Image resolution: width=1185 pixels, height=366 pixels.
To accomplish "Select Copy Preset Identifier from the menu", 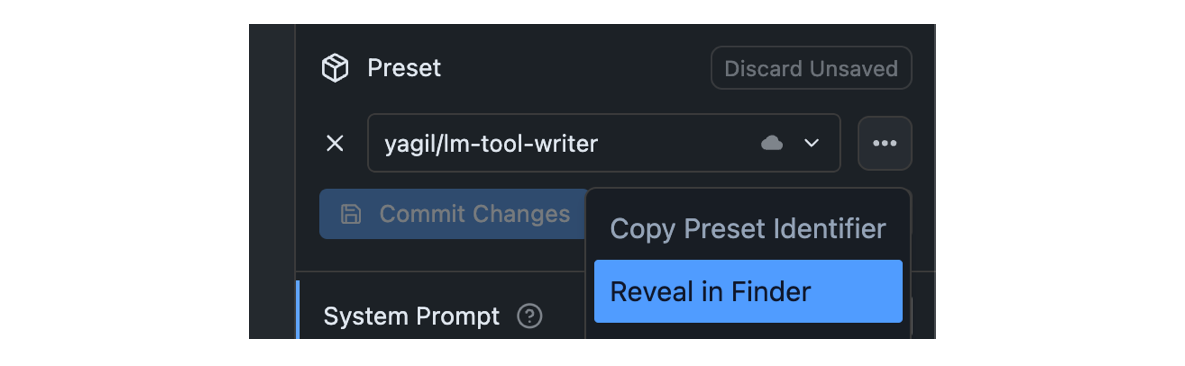I will 748,228.
